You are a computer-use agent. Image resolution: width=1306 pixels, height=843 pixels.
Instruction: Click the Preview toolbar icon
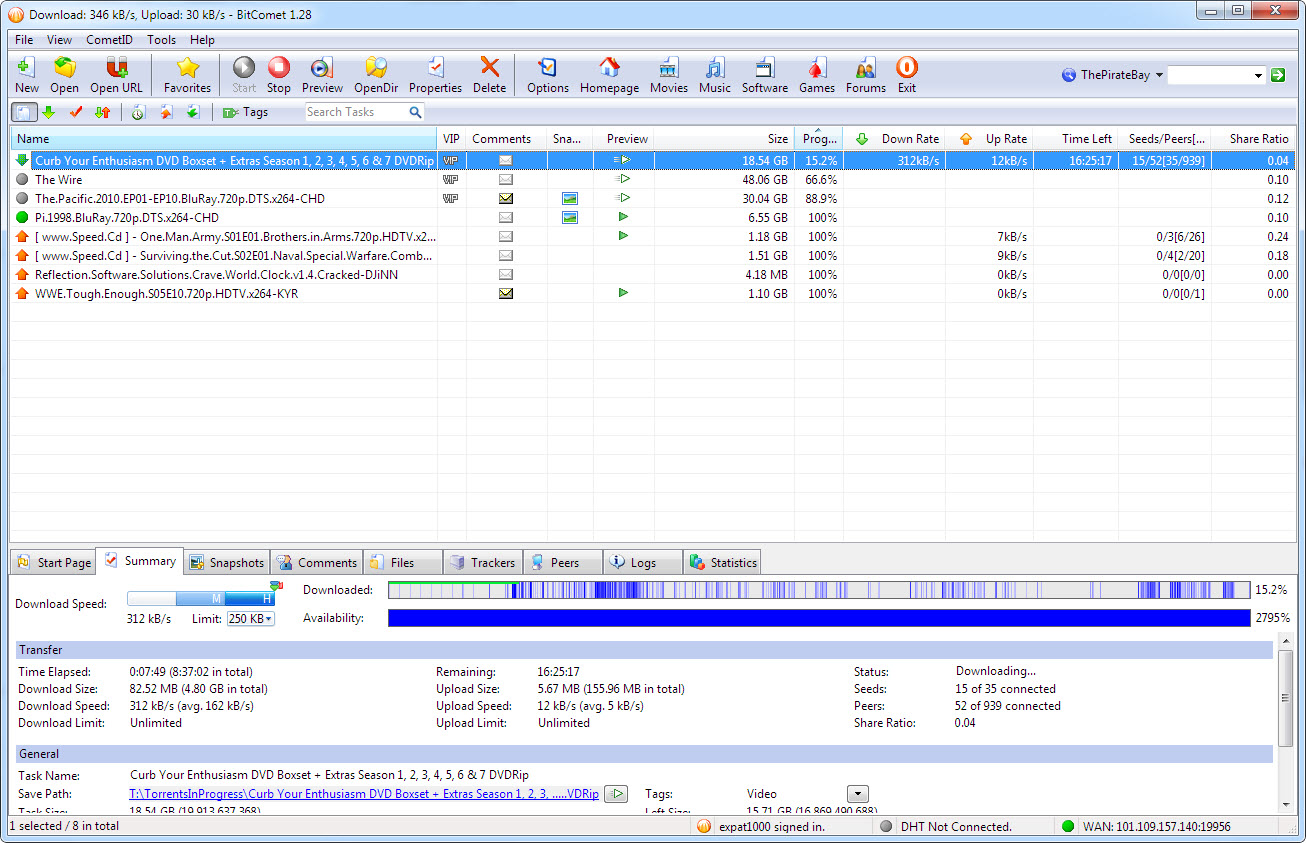(321, 67)
